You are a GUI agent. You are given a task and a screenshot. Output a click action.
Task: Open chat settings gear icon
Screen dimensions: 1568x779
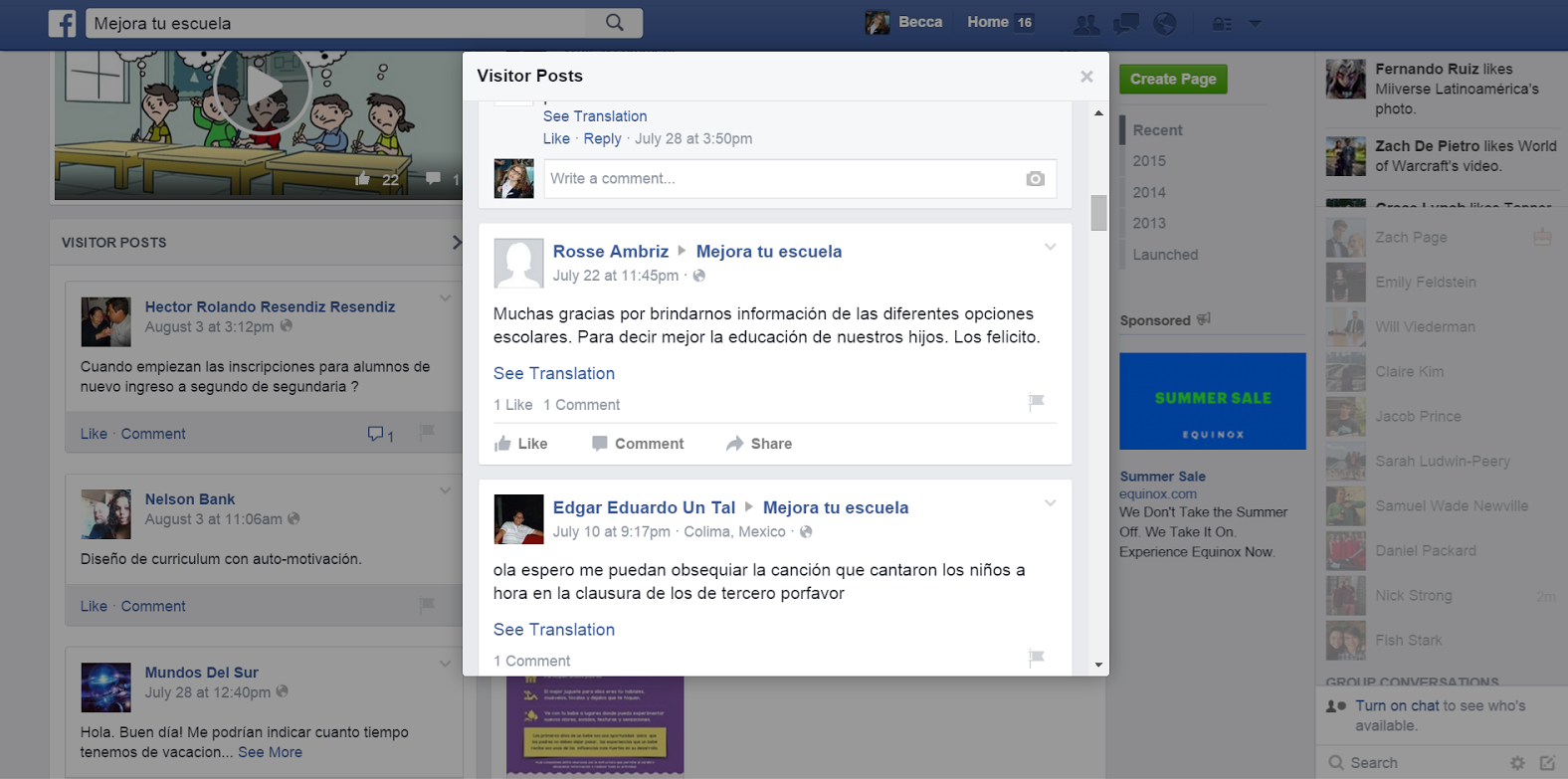pyautogui.click(x=1517, y=763)
